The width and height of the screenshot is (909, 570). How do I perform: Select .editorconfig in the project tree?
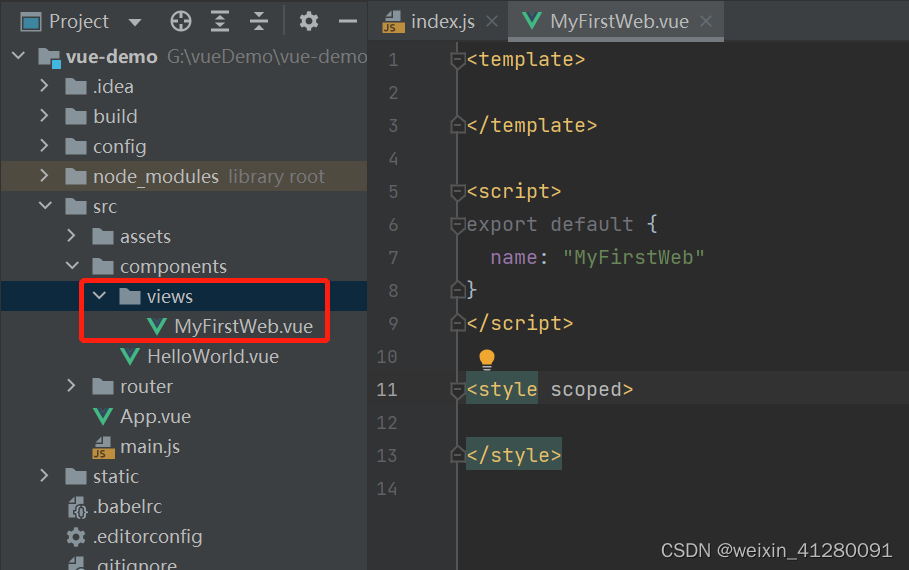click(147, 537)
